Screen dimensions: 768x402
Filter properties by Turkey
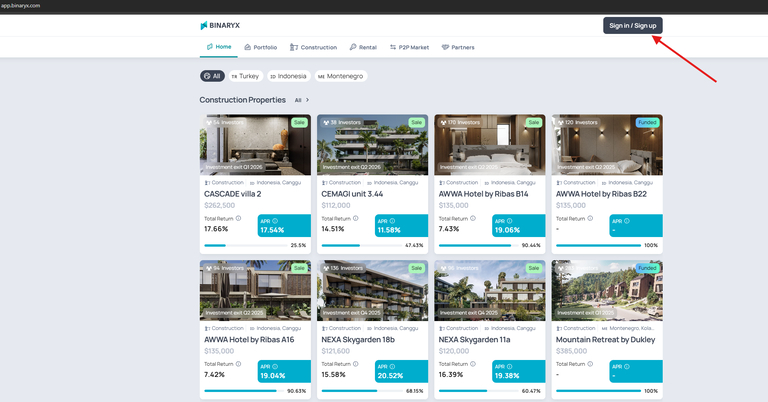point(245,76)
